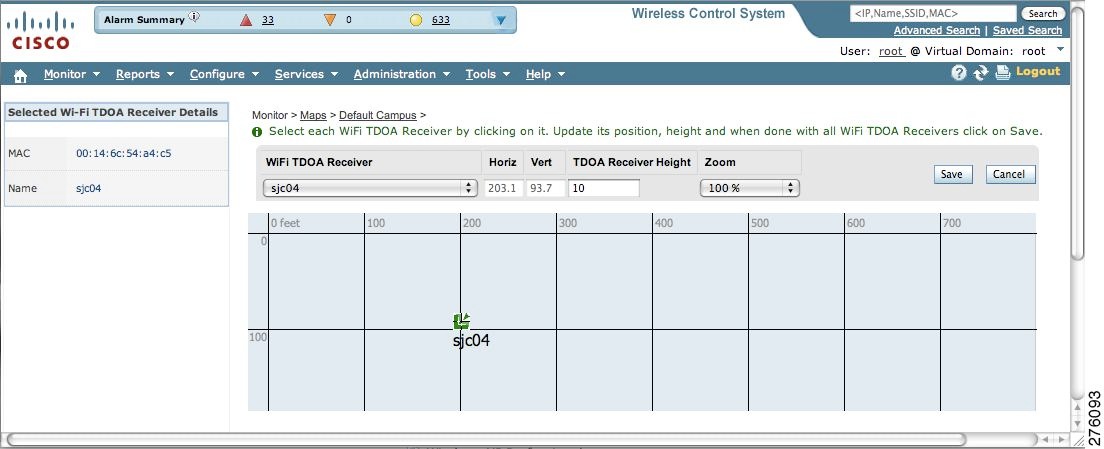Open the Monitor menu

click(72, 74)
